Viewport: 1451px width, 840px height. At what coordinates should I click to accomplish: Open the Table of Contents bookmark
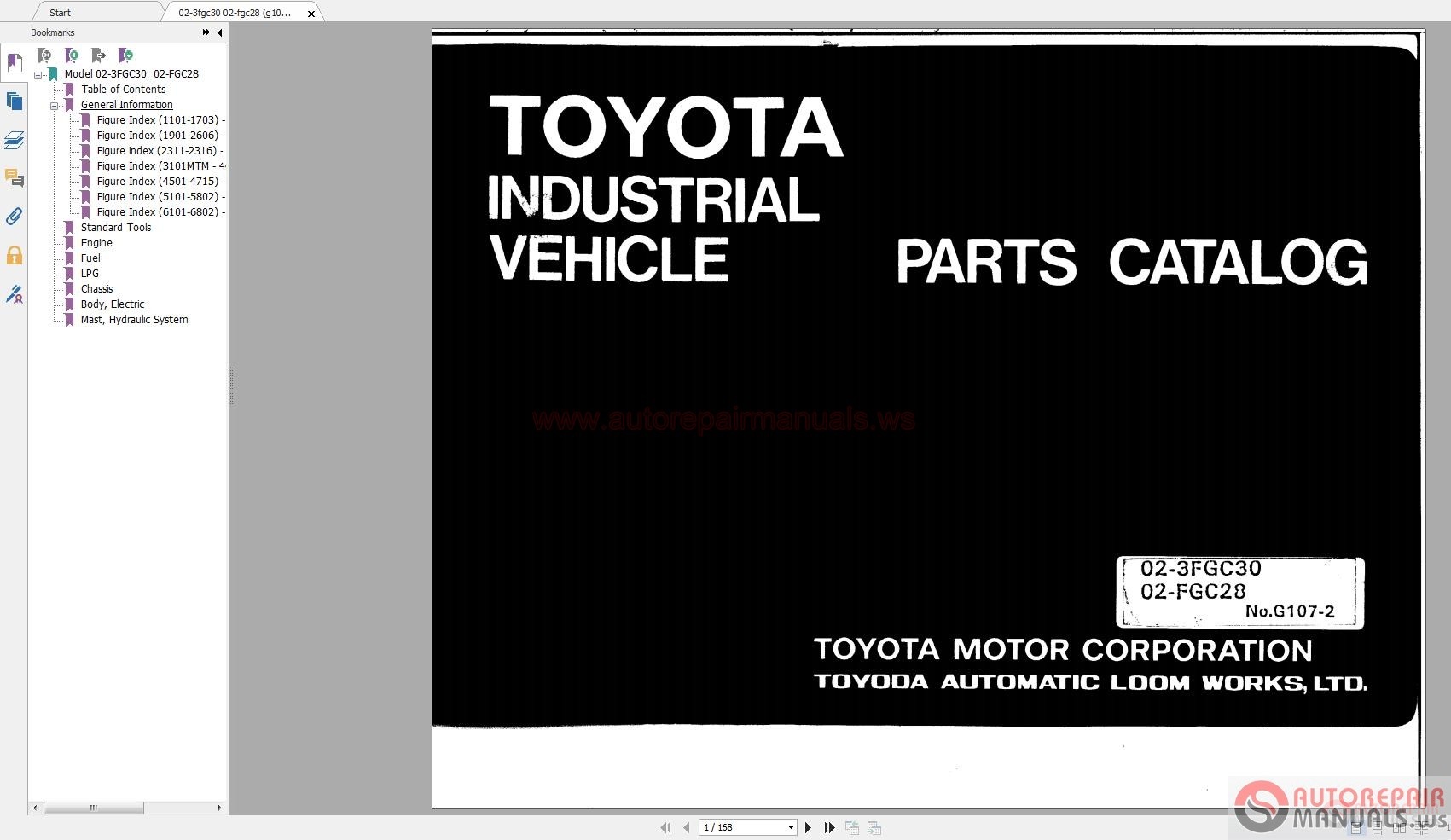[x=124, y=90]
